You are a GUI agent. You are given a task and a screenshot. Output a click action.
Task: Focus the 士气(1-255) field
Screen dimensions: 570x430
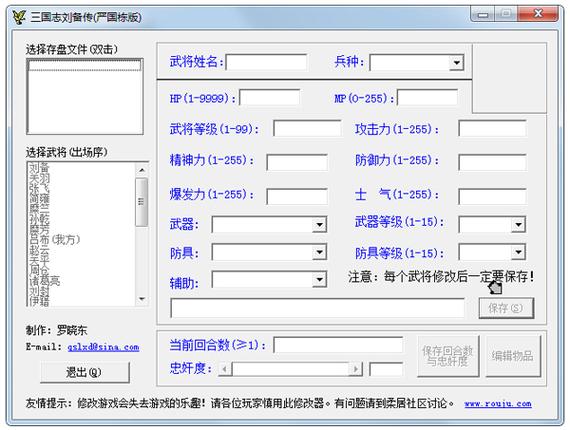(x=492, y=196)
